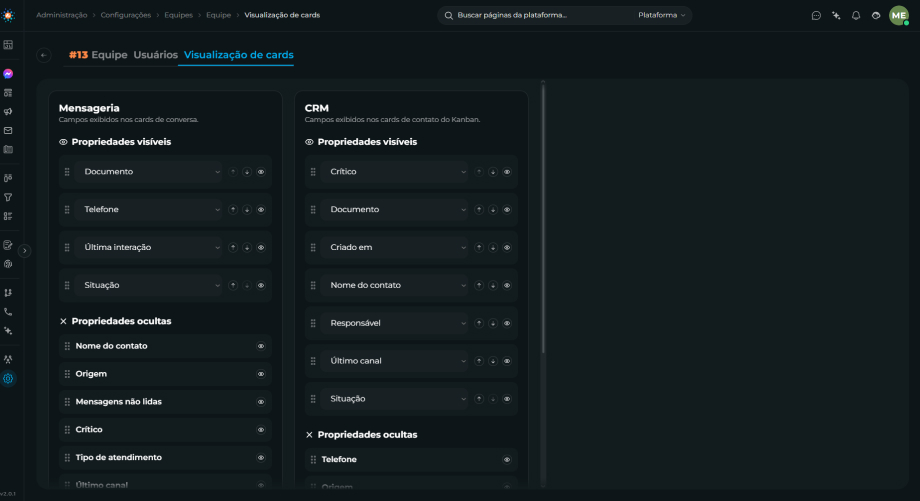This screenshot has height=501, width=920.
Task: Switch to the Usuários tab
Action: pyautogui.click(x=155, y=55)
